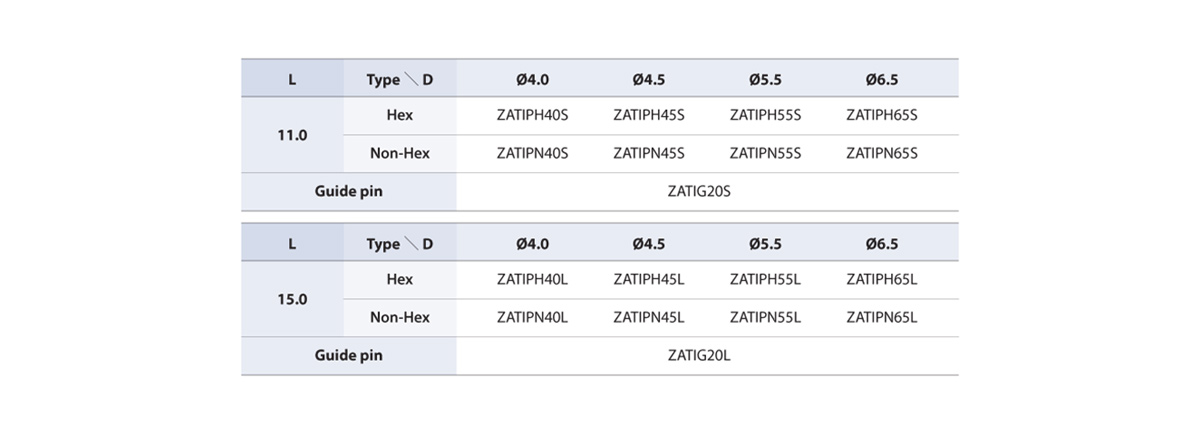Screen dimensions: 1200x425
Task: Select product code ZATIPN65S
Action: pos(882,153)
